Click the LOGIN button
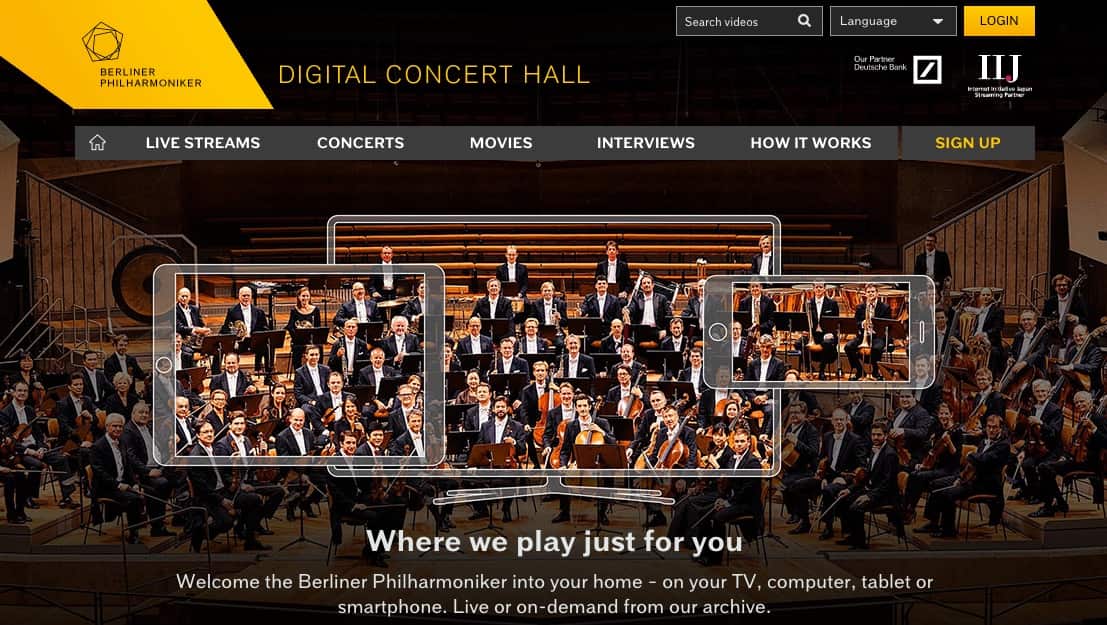The width and height of the screenshot is (1107, 625). click(998, 20)
